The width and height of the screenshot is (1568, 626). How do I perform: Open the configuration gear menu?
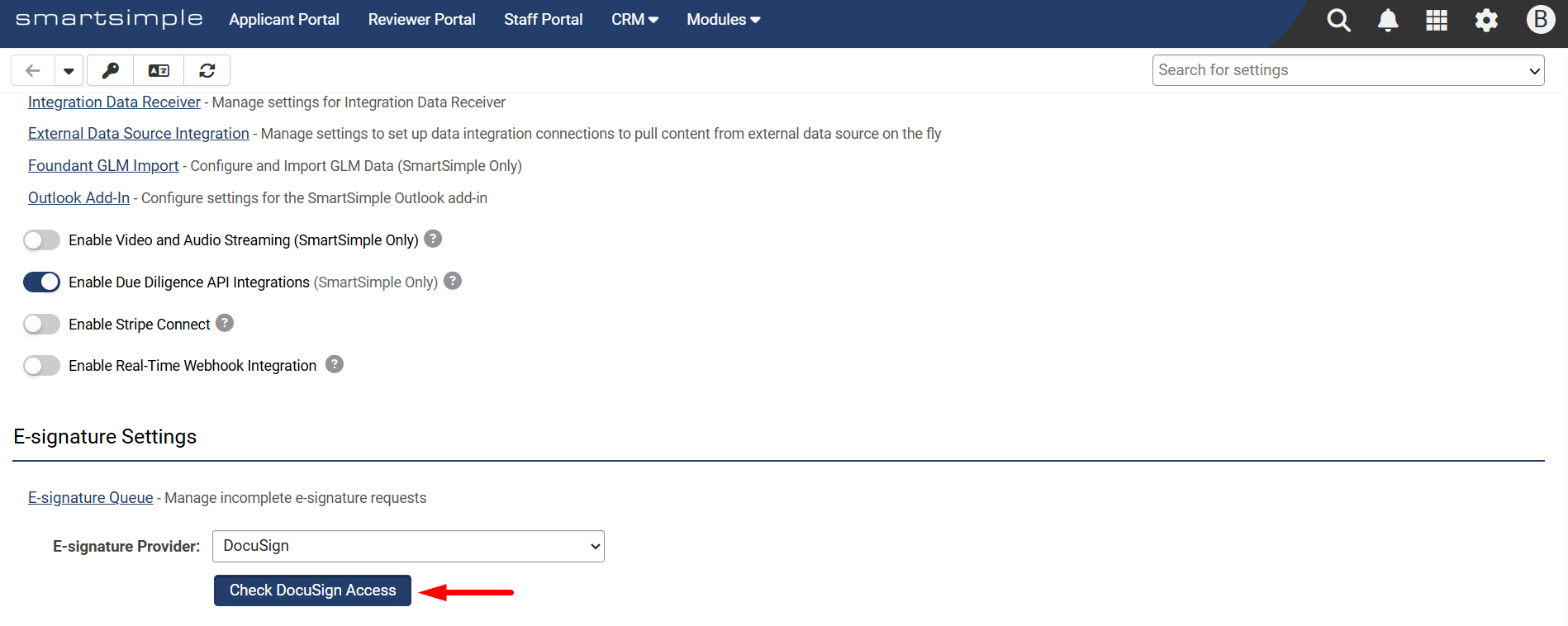pyautogui.click(x=1486, y=20)
